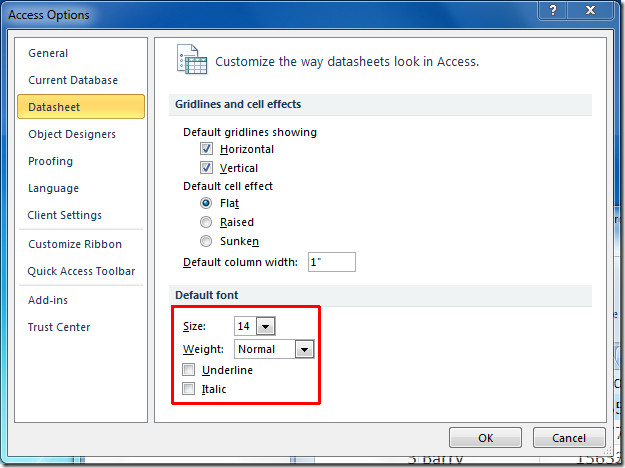Click the Help question mark button

pyautogui.click(x=552, y=10)
